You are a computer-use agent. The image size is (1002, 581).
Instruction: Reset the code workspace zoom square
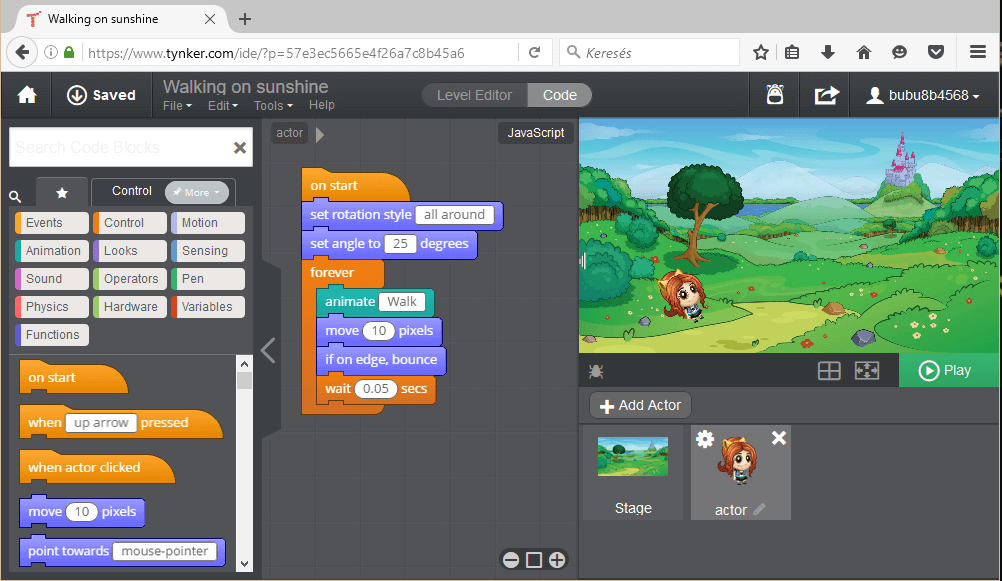point(534,560)
